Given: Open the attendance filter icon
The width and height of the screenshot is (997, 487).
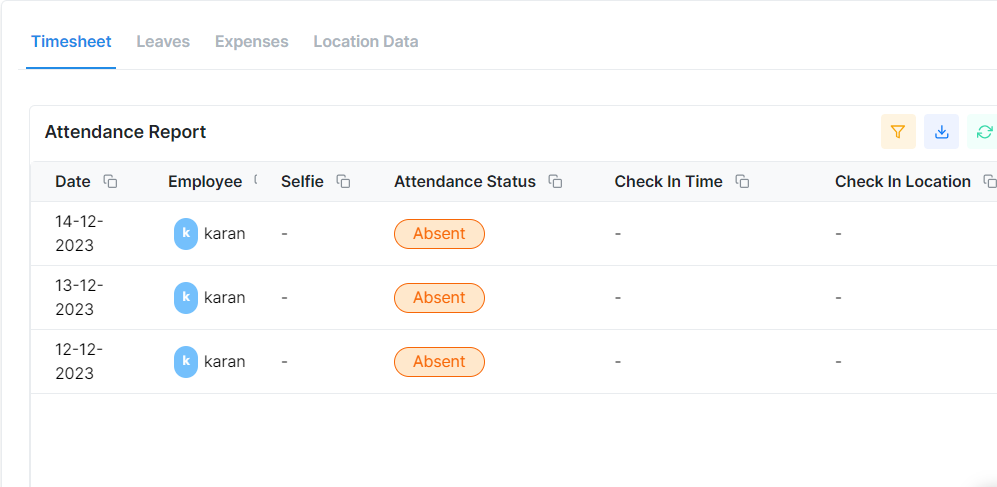Looking at the screenshot, I should coord(898,132).
